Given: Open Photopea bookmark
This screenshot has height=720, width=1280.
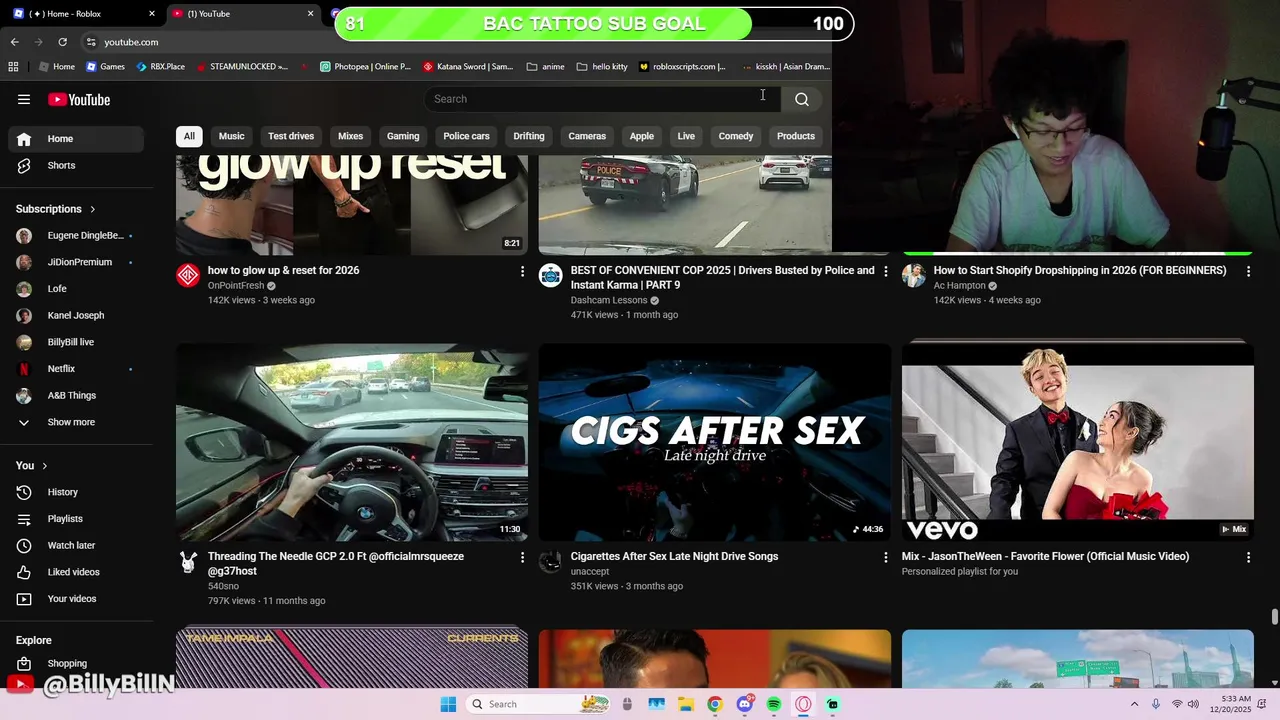Looking at the screenshot, I should tap(365, 67).
